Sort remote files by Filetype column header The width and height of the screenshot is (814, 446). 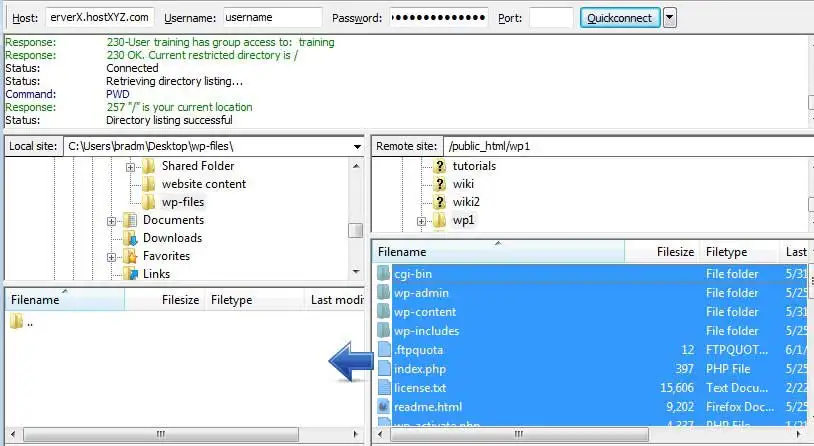pyautogui.click(x=739, y=252)
